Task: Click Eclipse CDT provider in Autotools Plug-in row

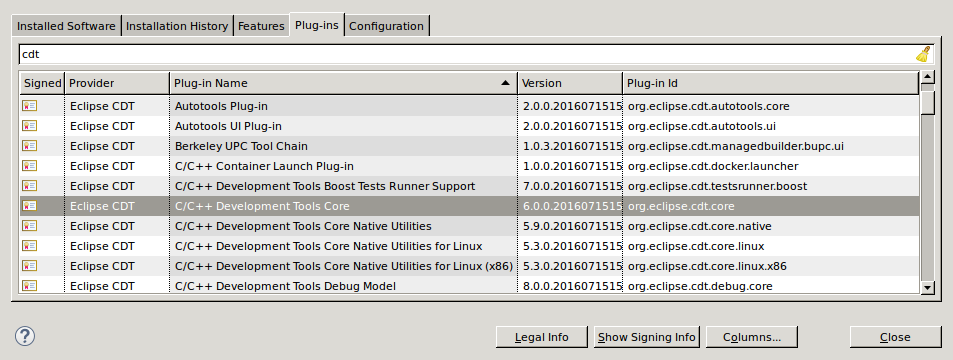Action: [x=102, y=106]
